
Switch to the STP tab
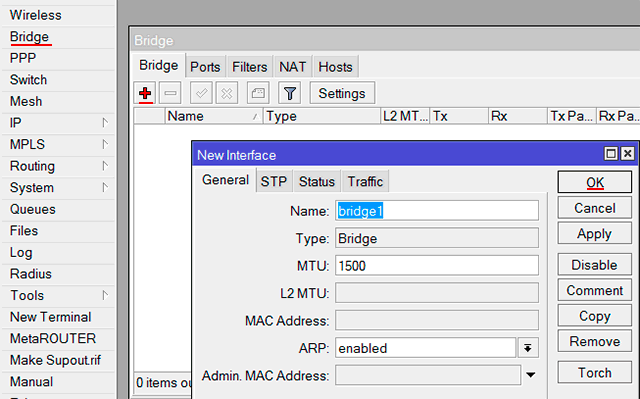click(274, 181)
